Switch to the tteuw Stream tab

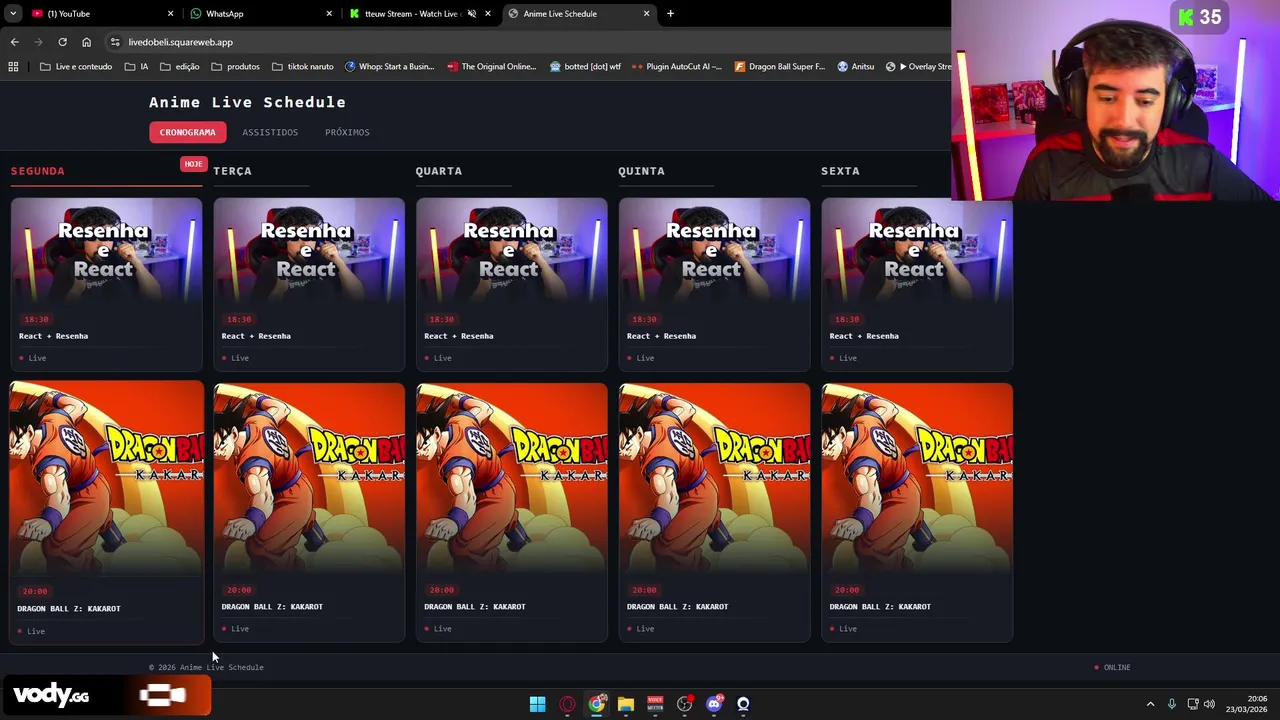(x=420, y=14)
